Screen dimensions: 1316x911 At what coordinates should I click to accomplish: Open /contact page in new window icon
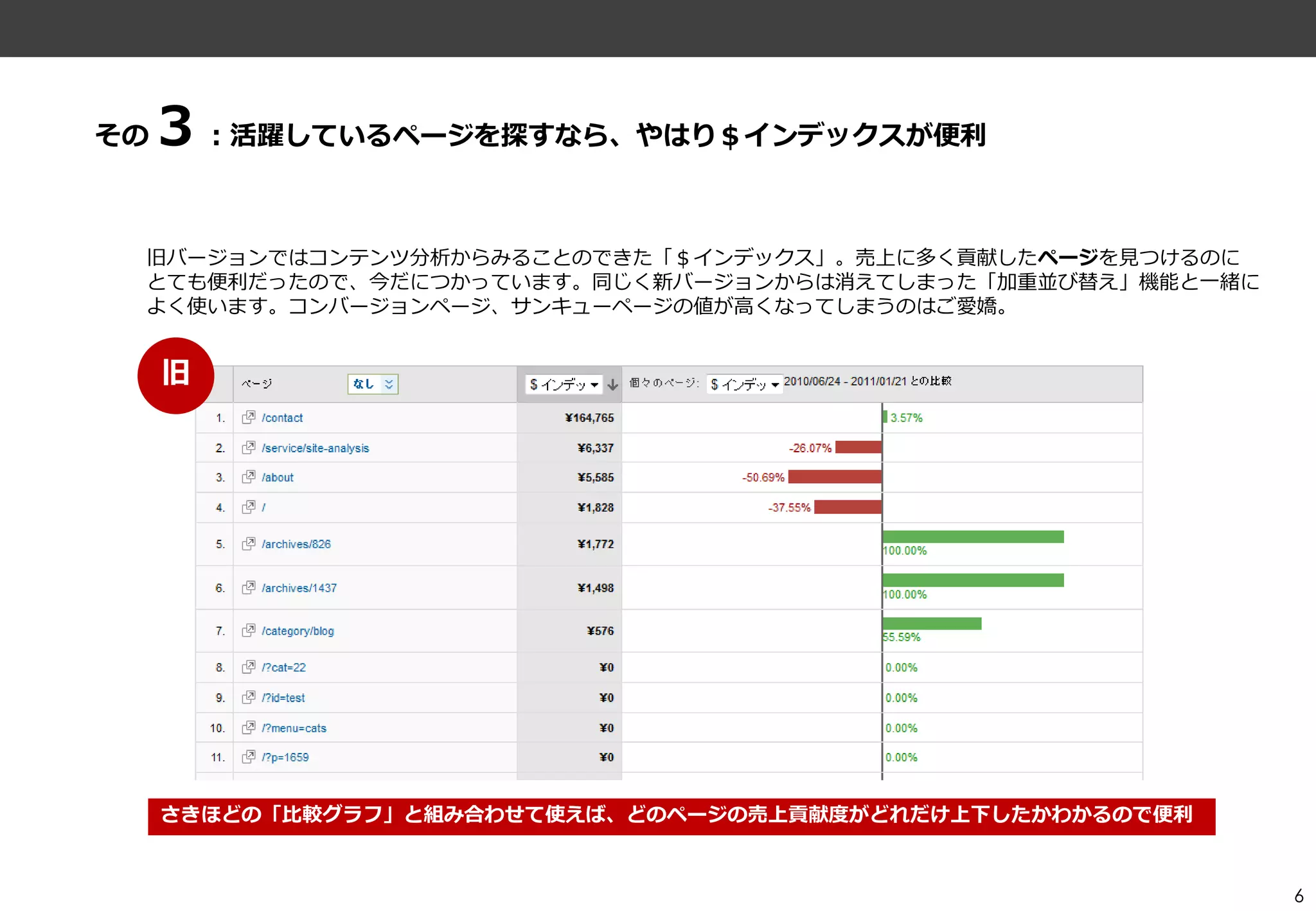point(248,418)
